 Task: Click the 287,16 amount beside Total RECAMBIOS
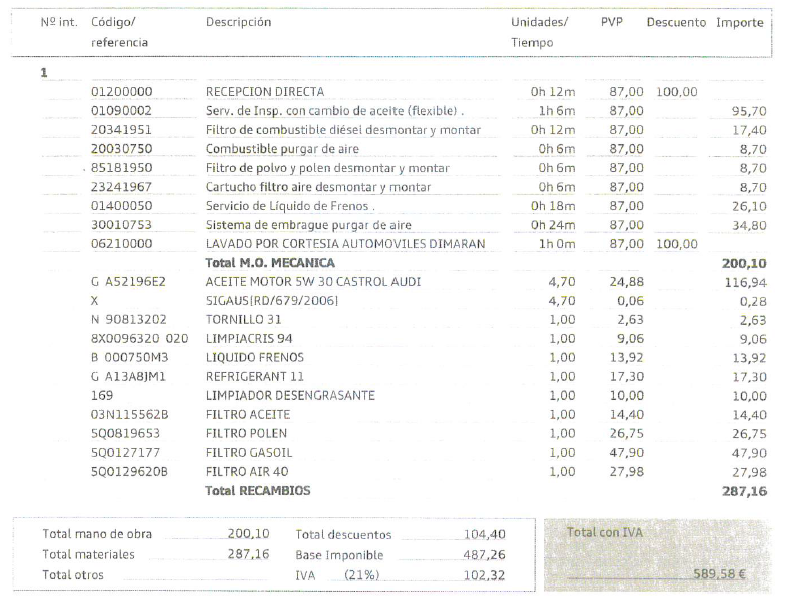[743, 492]
